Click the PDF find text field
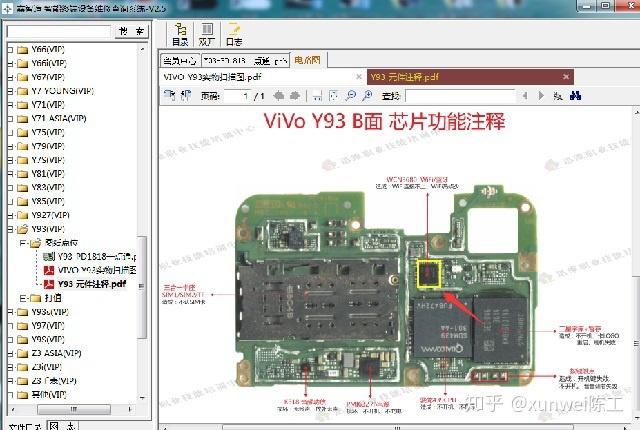Screen dimensions: 640x430 [x=460, y=96]
